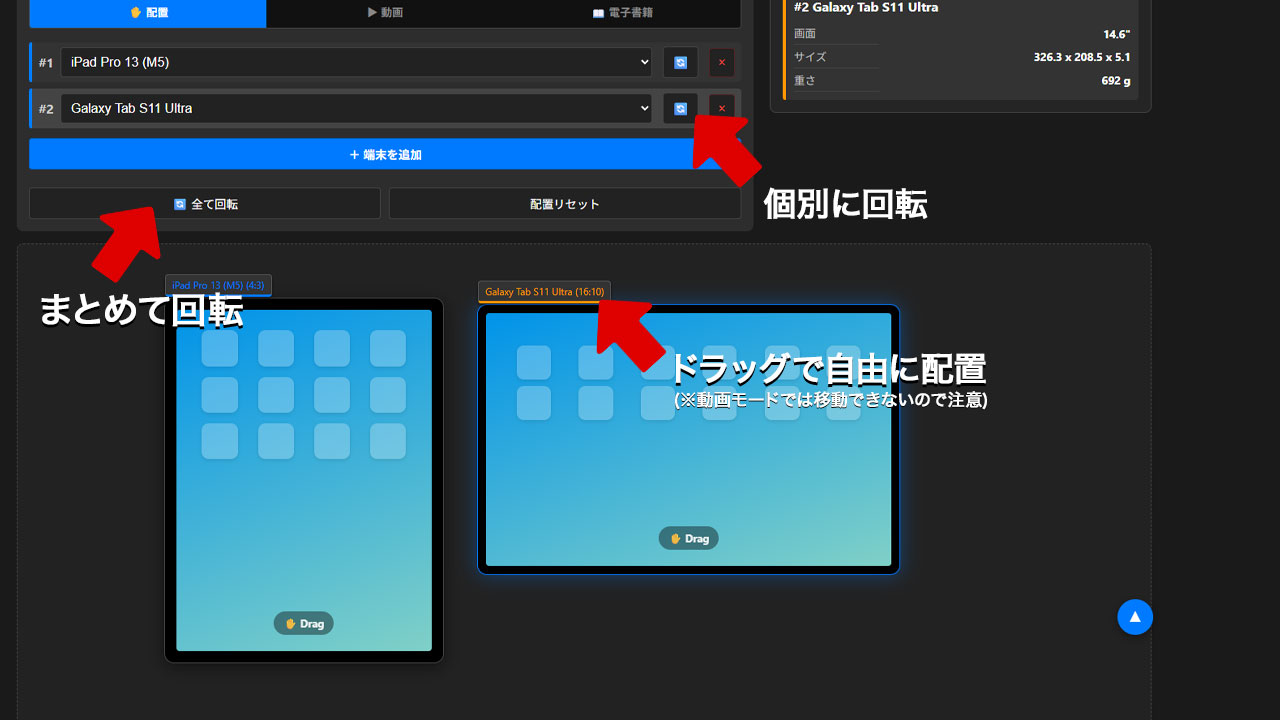1280x720 pixels.
Task: Click the red X to remove iPad Pro 13
Action: (x=721, y=62)
